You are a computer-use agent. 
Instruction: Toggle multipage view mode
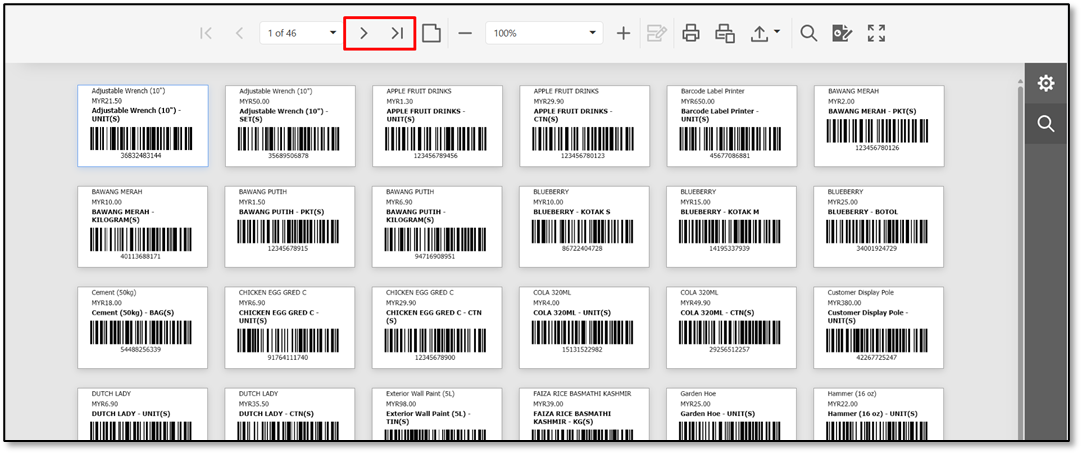pyautogui.click(x=432, y=32)
